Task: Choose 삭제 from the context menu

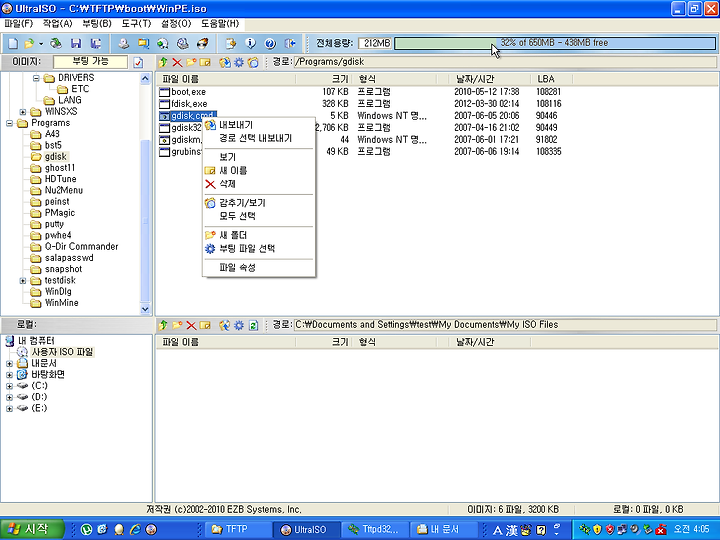Action: [259, 184]
